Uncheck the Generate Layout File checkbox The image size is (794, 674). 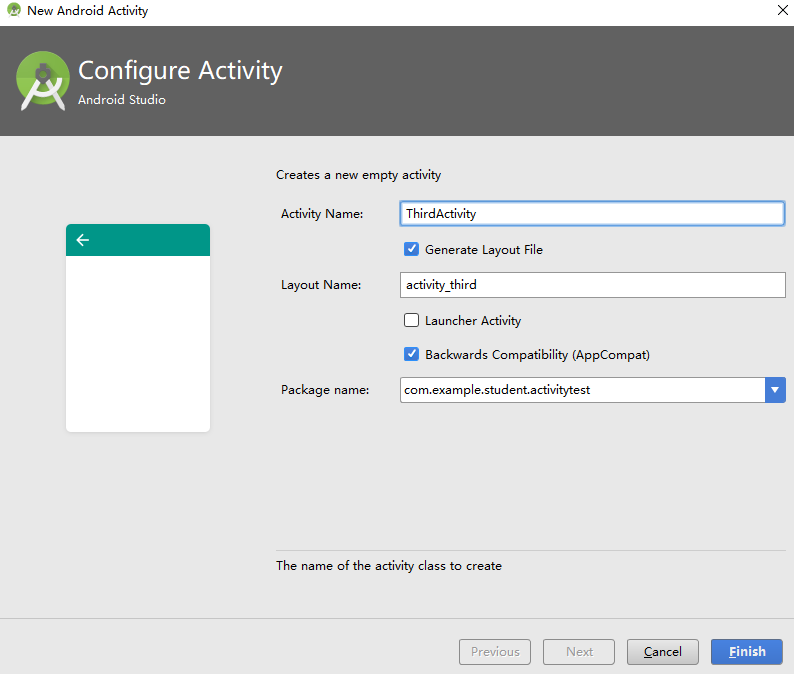[411, 250]
